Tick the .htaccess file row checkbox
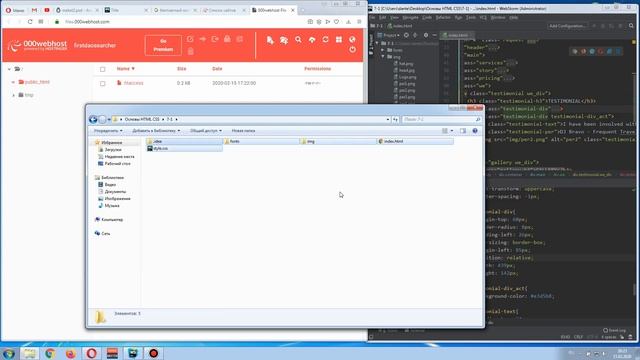 102,83
